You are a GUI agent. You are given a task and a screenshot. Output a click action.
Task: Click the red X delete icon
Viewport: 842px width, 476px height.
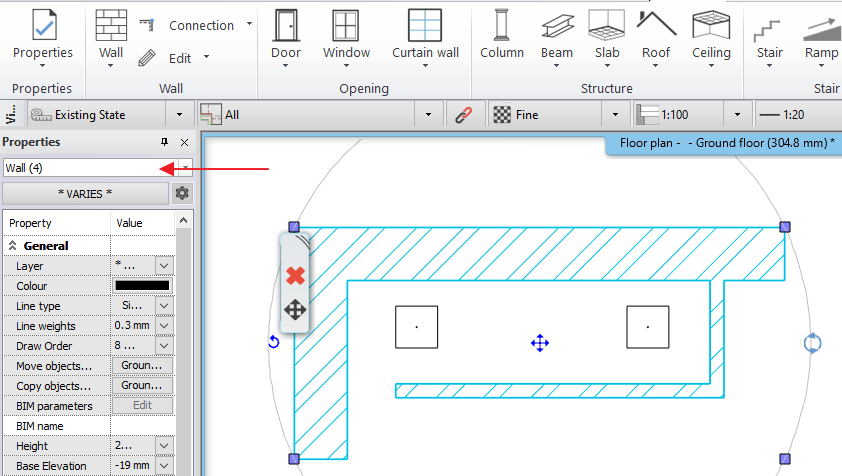tap(295, 276)
